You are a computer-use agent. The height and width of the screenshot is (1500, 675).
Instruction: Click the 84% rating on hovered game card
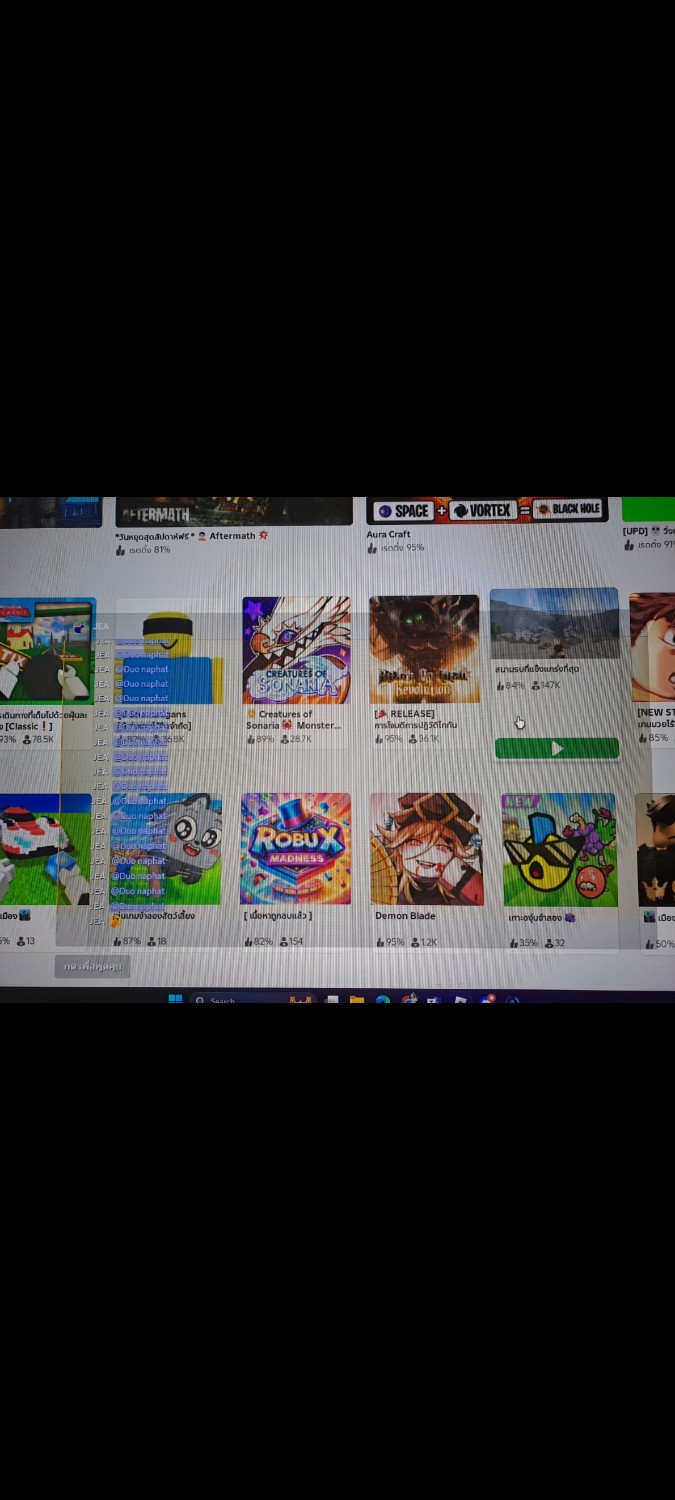(x=510, y=685)
